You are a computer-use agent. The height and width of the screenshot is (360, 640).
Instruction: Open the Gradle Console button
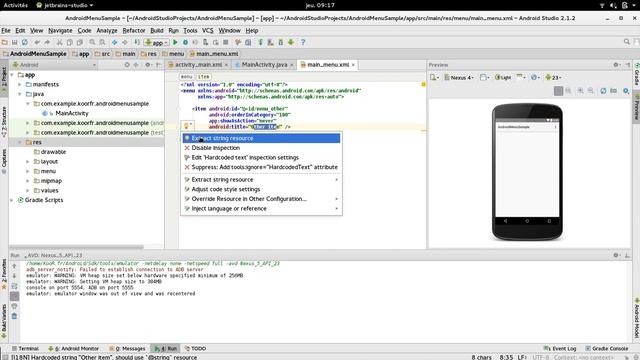(607, 349)
